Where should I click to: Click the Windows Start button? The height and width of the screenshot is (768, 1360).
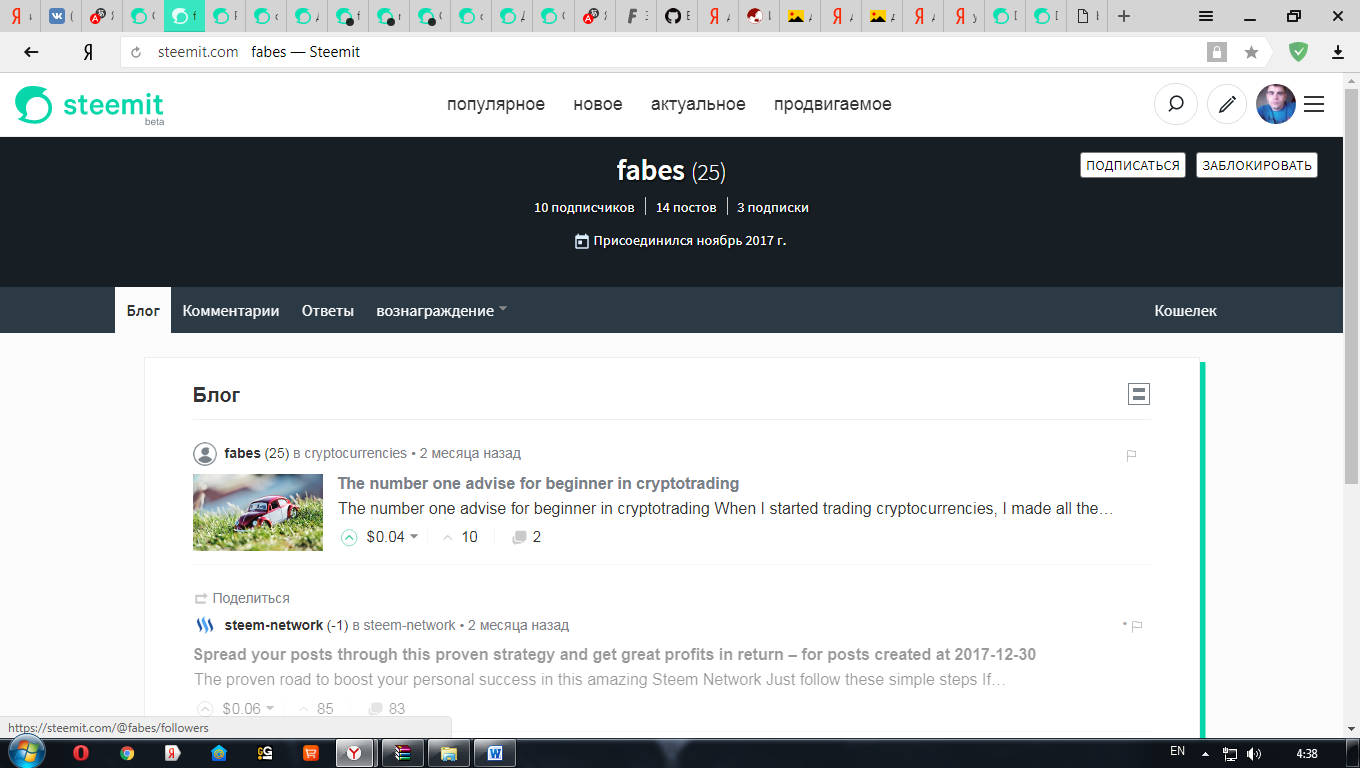[26, 752]
